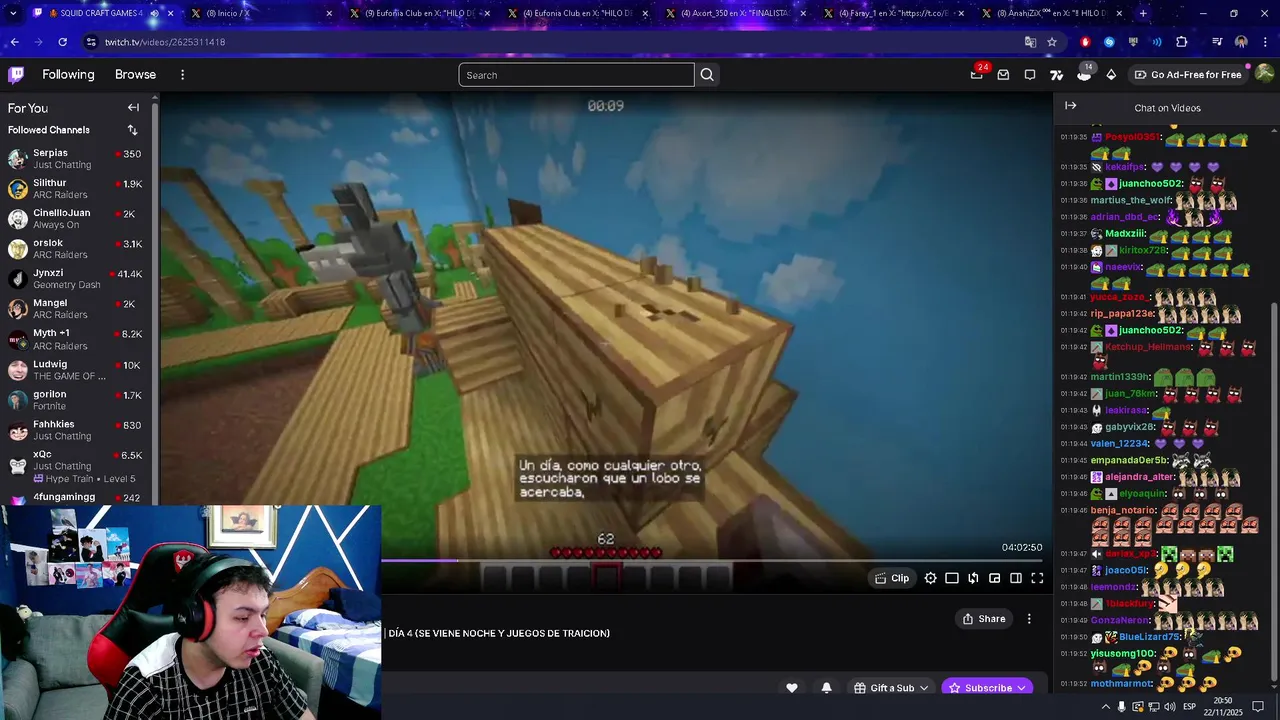The height and width of the screenshot is (720, 1280).
Task: Switch to AnahiZiX en X tab
Action: tap(1052, 13)
